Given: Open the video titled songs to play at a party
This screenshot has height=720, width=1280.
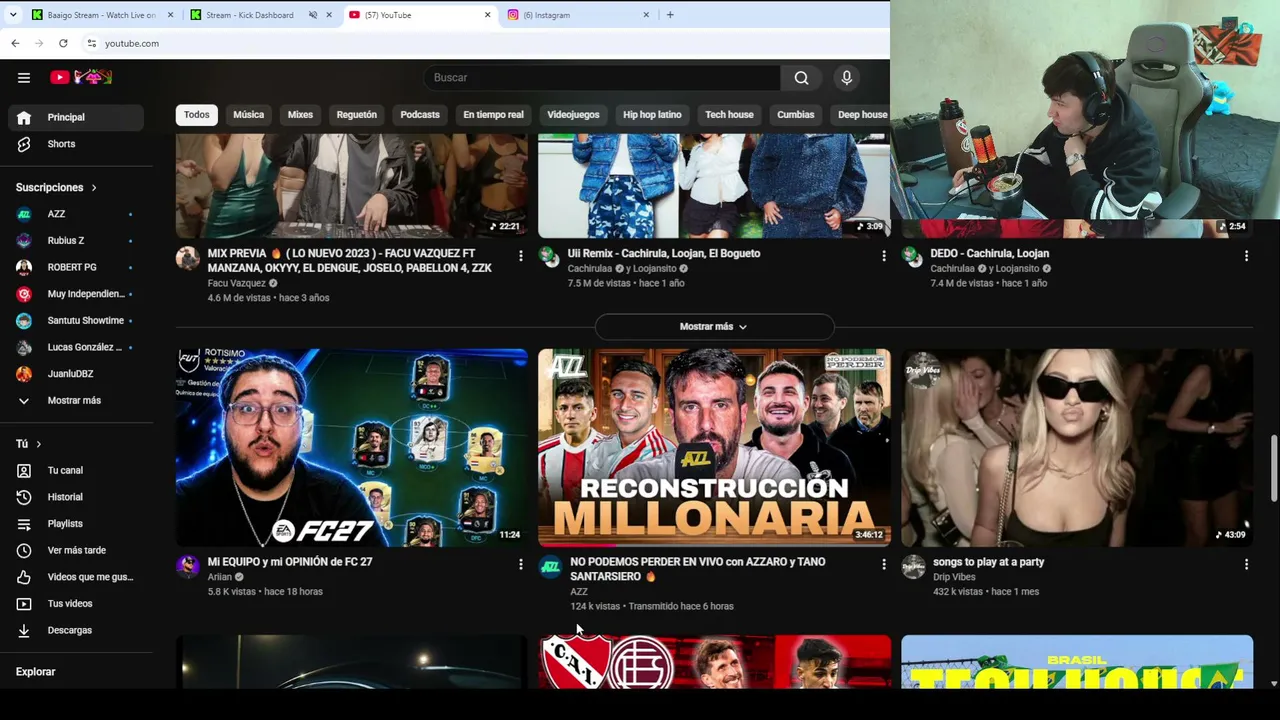Looking at the screenshot, I should [988, 562].
